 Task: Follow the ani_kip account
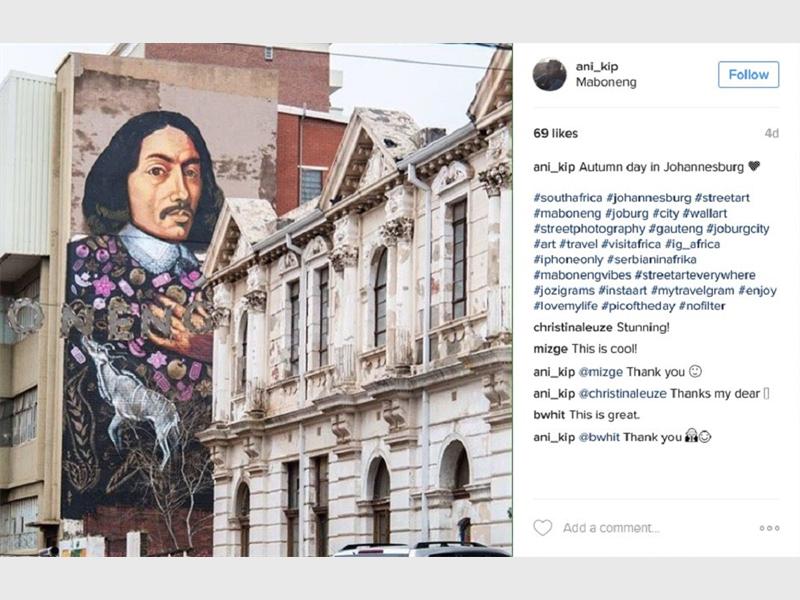click(748, 74)
